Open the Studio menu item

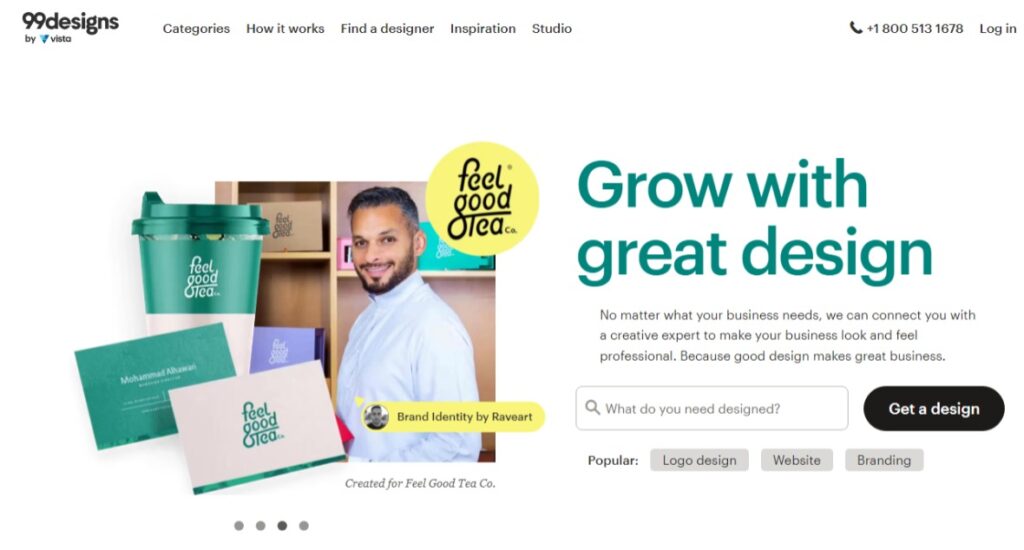pyautogui.click(x=552, y=29)
